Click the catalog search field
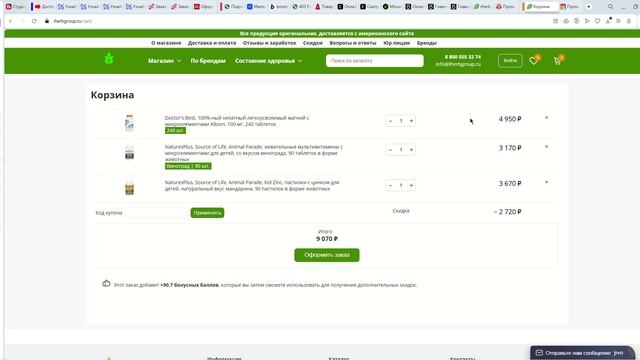Viewport: 640px width, 360px height. click(375, 61)
